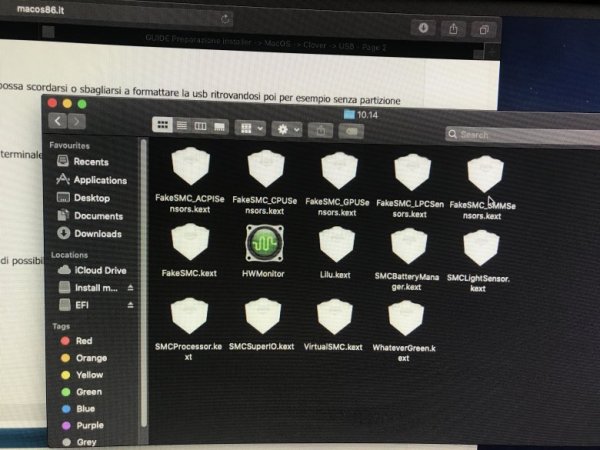Open the group-by arrangement dropdown
The image size is (600, 450).
[x=250, y=128]
